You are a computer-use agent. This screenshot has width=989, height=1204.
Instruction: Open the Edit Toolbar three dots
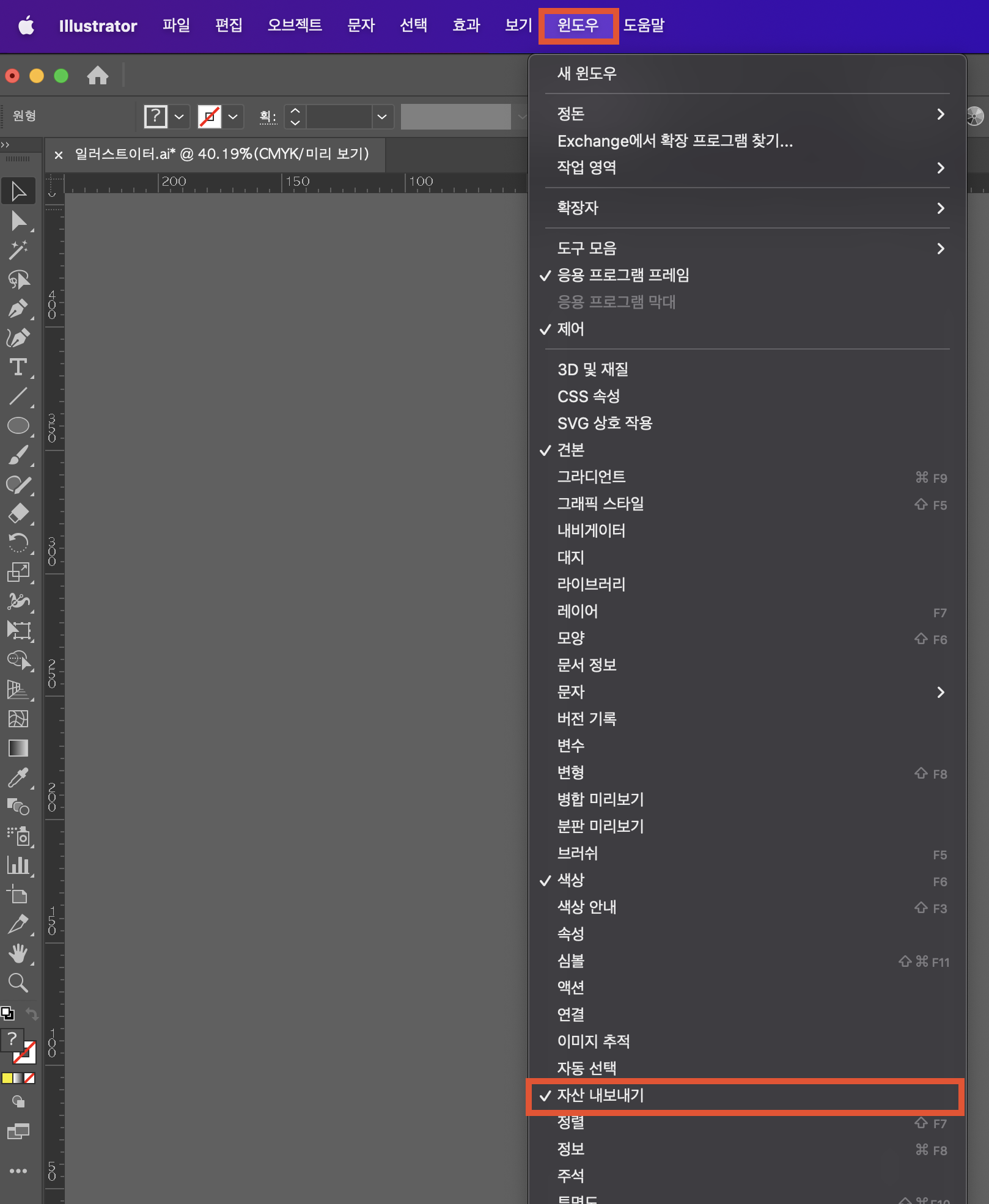(18, 1171)
